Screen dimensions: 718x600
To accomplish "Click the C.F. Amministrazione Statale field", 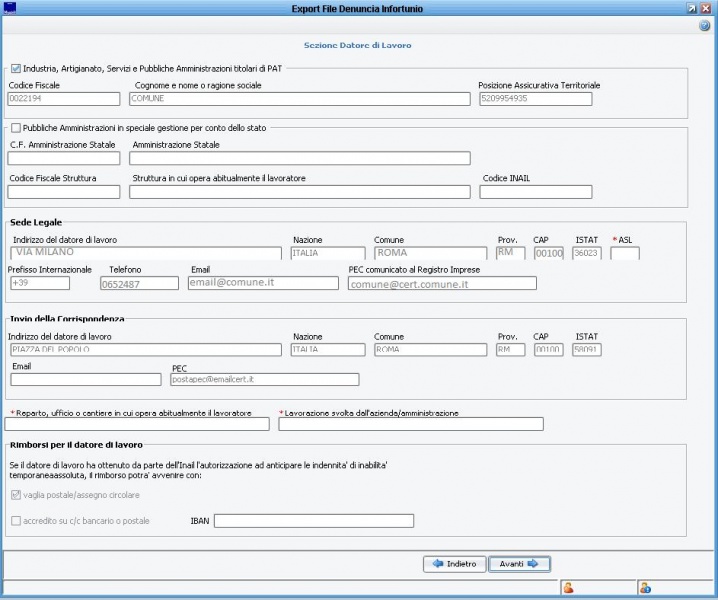I will [64, 158].
